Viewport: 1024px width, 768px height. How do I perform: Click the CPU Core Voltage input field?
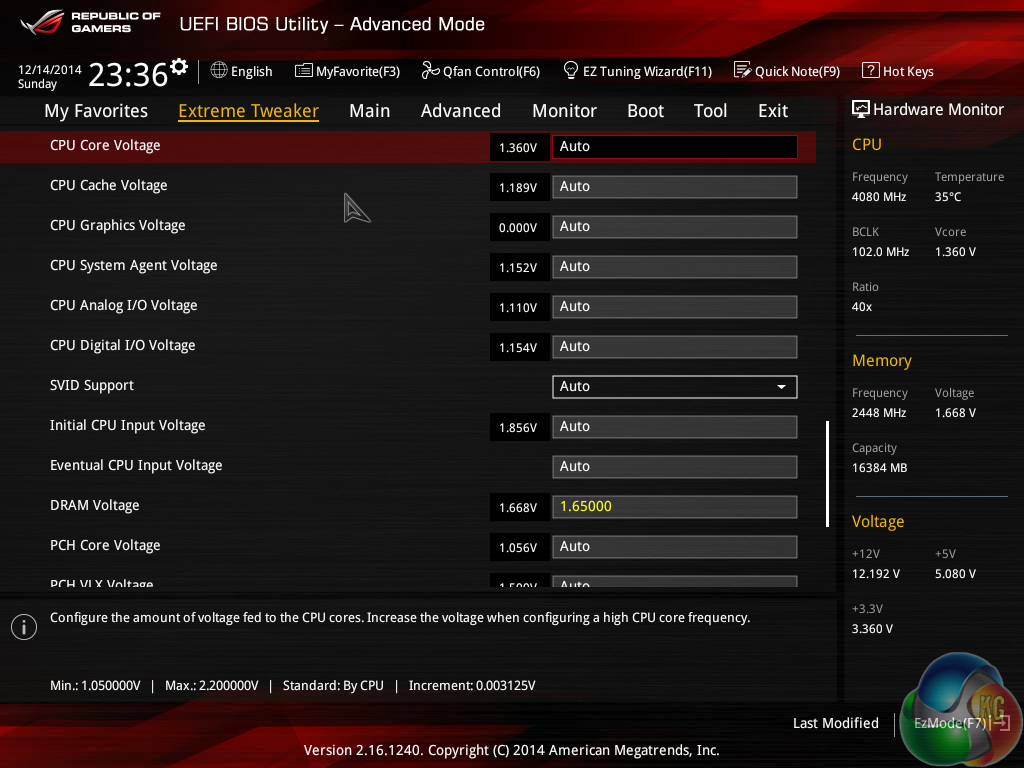click(x=675, y=147)
